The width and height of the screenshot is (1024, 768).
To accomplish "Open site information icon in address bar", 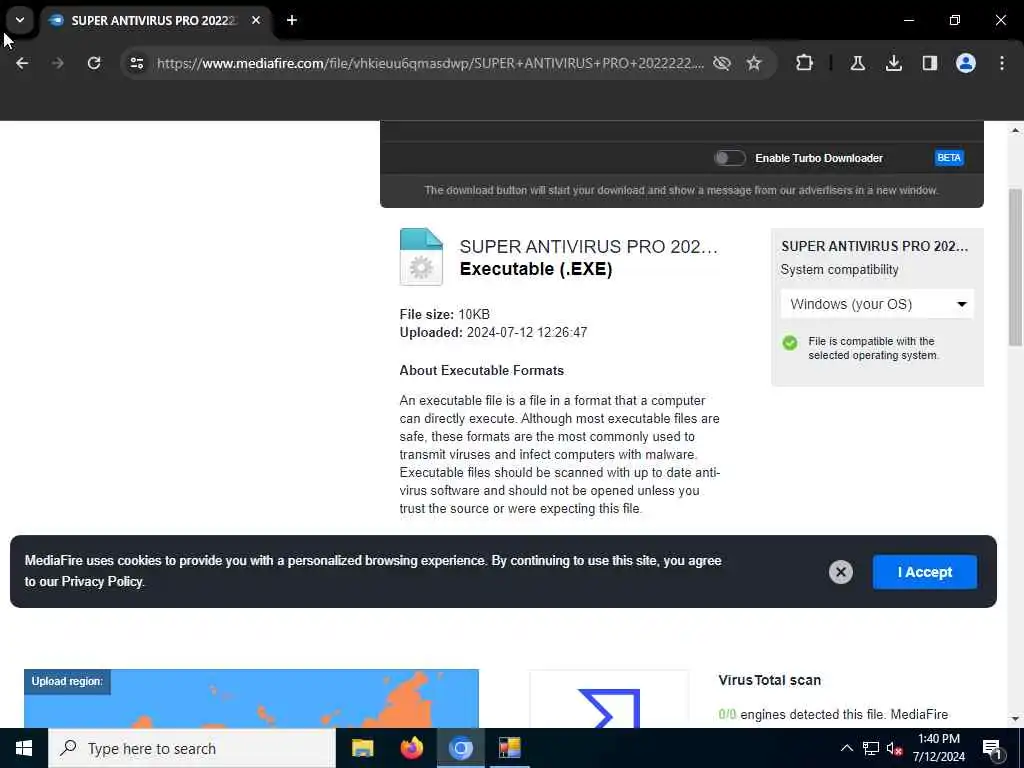I will tap(137, 63).
